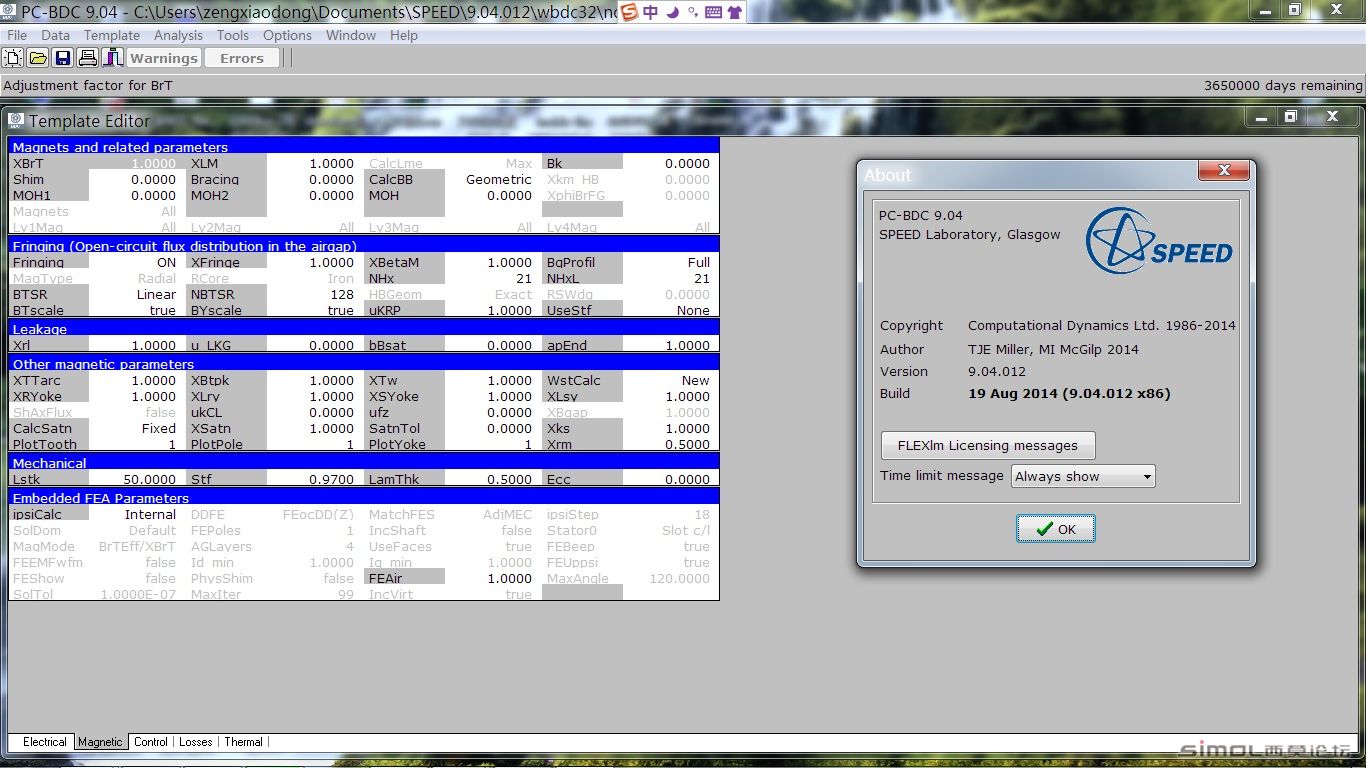Screen dimensions: 1366x768
Task: Switch to the Electrical tab
Action: tap(44, 742)
